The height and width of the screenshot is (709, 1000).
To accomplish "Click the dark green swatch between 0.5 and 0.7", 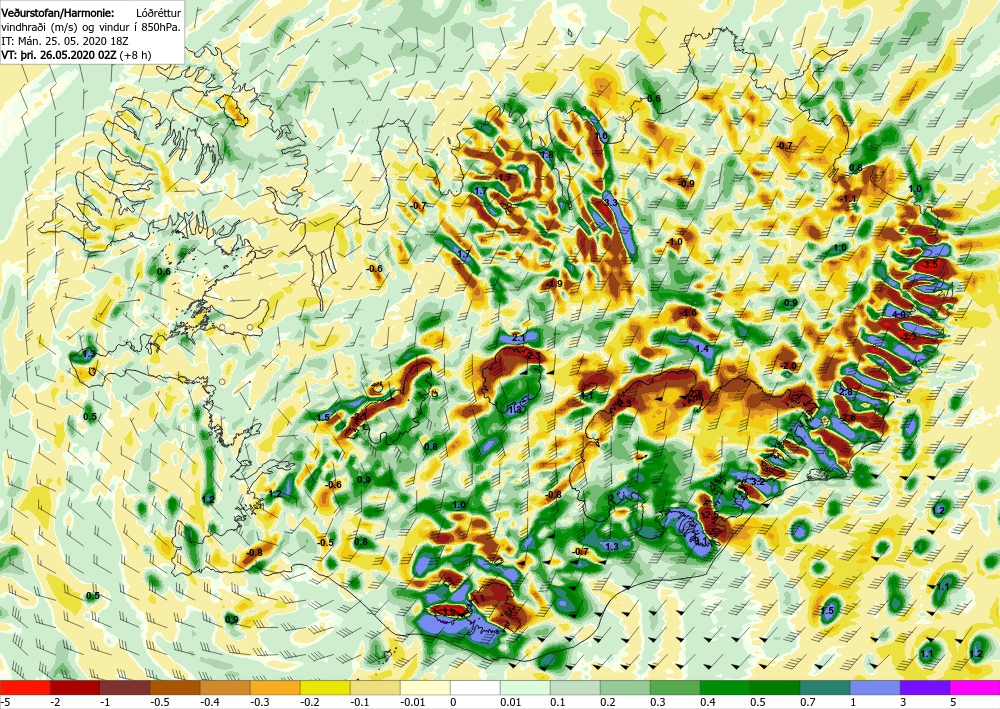I will [x=775, y=688].
